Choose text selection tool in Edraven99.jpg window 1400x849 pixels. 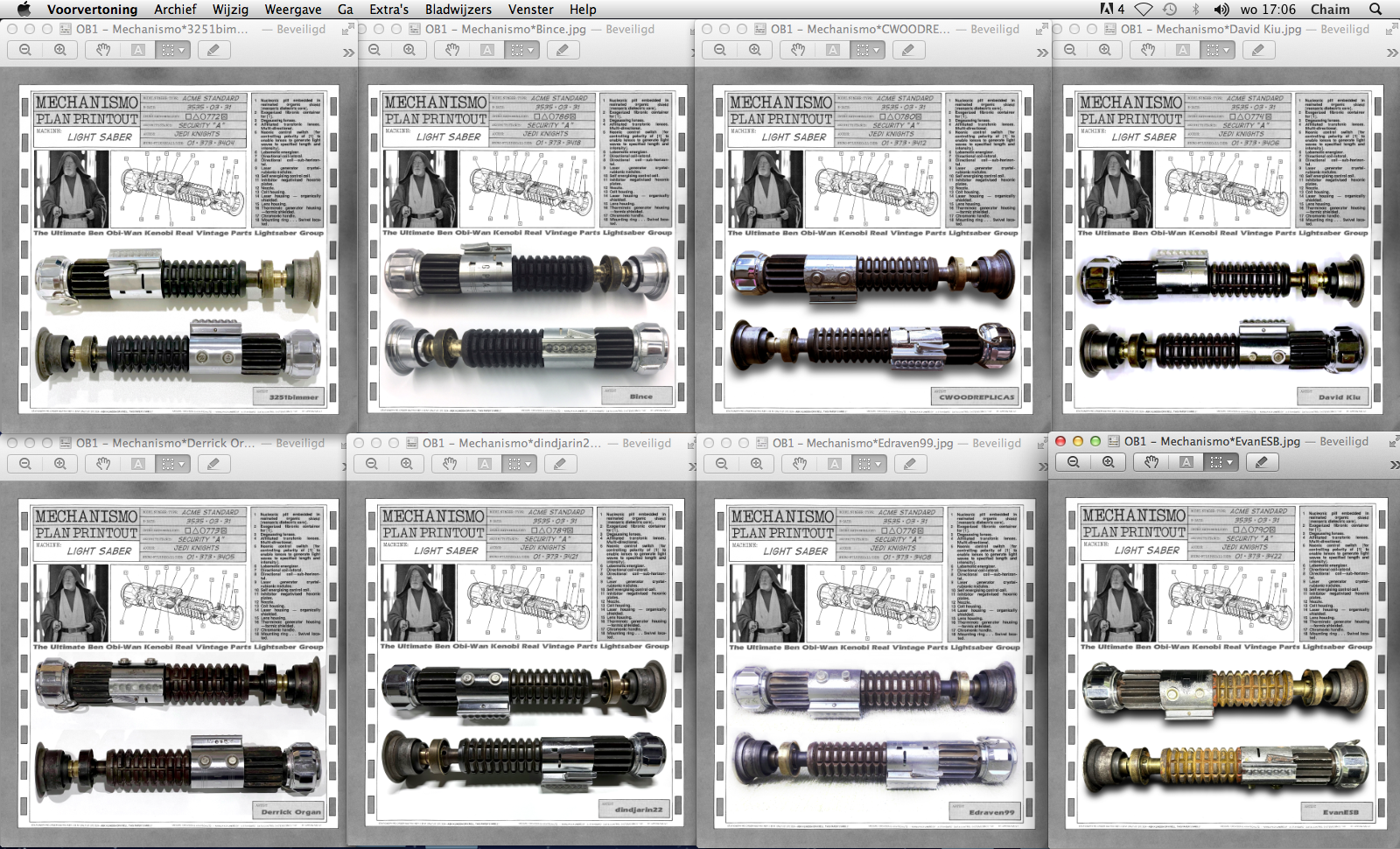point(835,464)
